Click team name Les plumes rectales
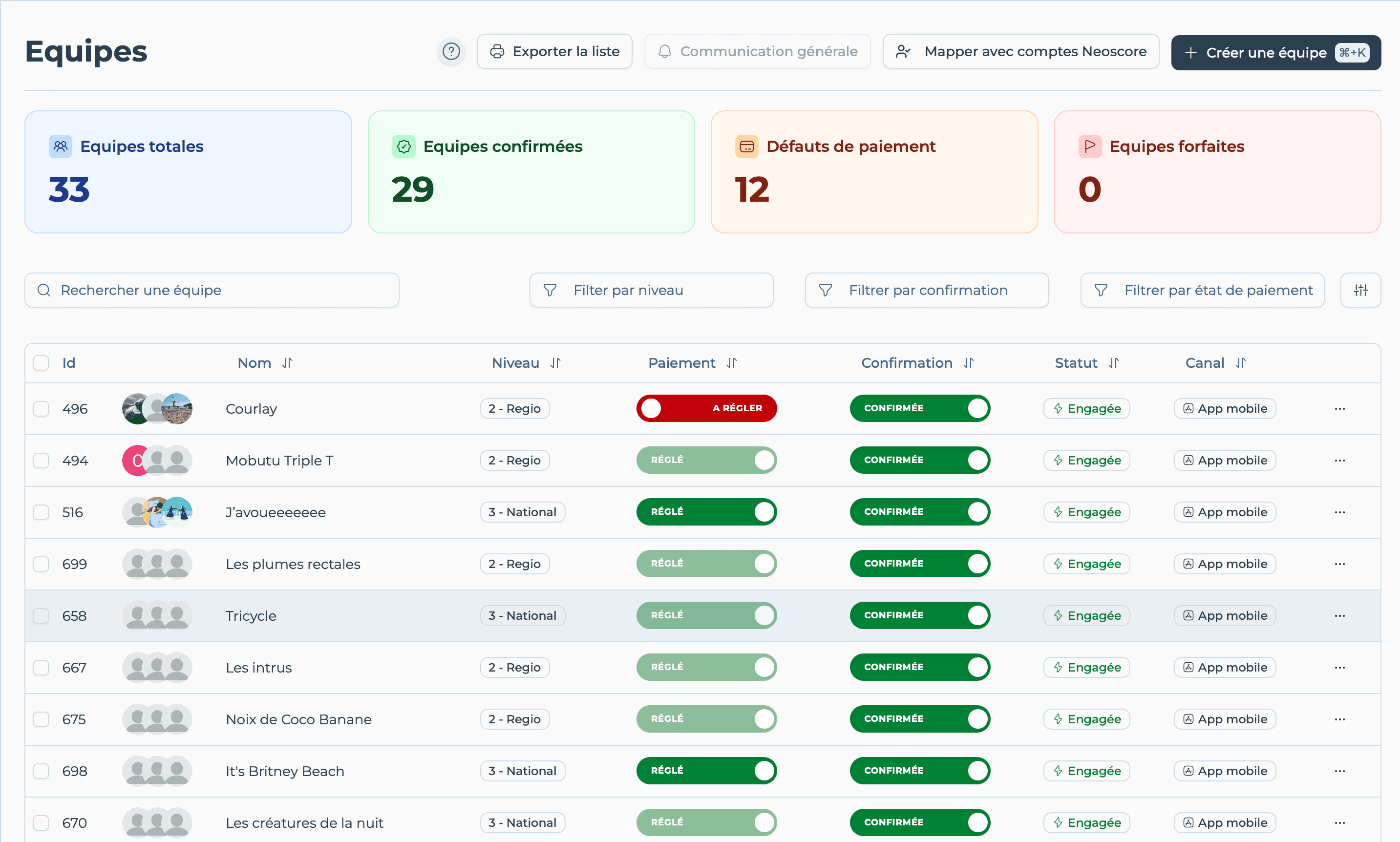 click(x=293, y=564)
